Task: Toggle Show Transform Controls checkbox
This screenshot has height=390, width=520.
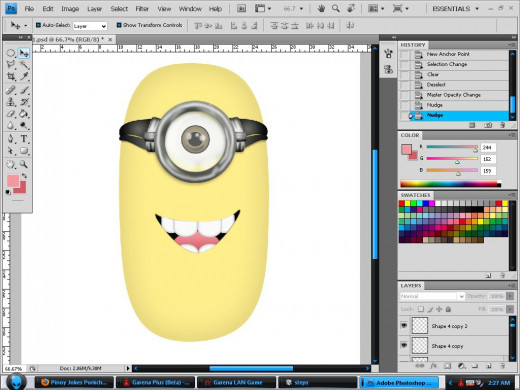Action: pos(119,25)
